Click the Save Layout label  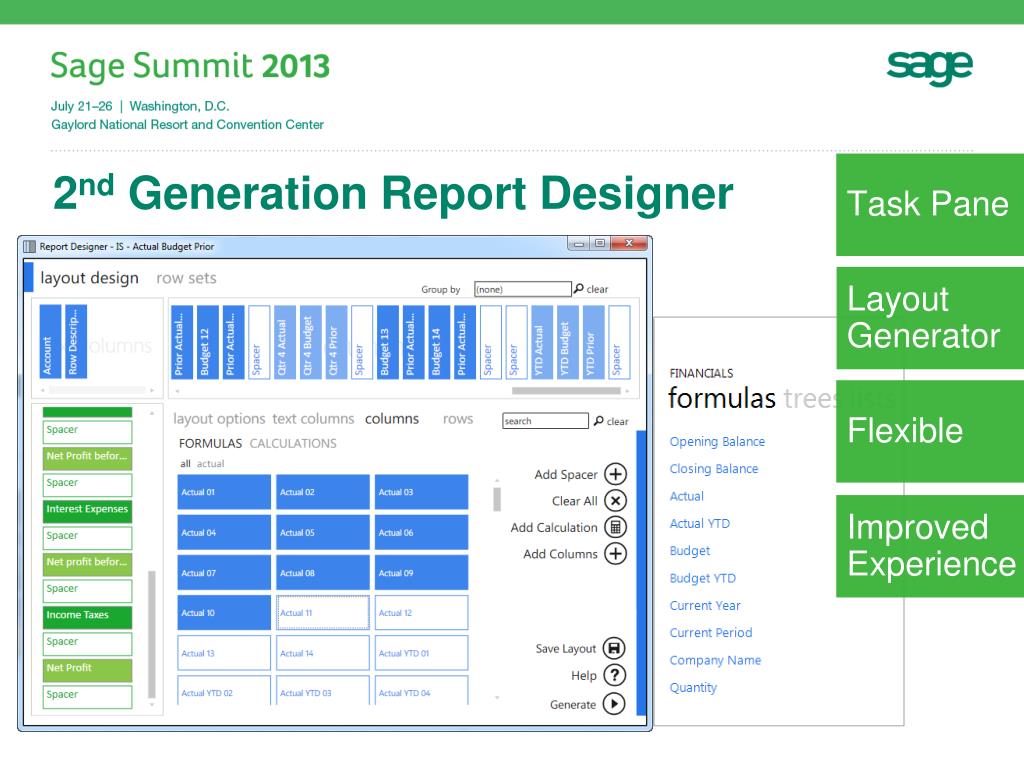566,648
